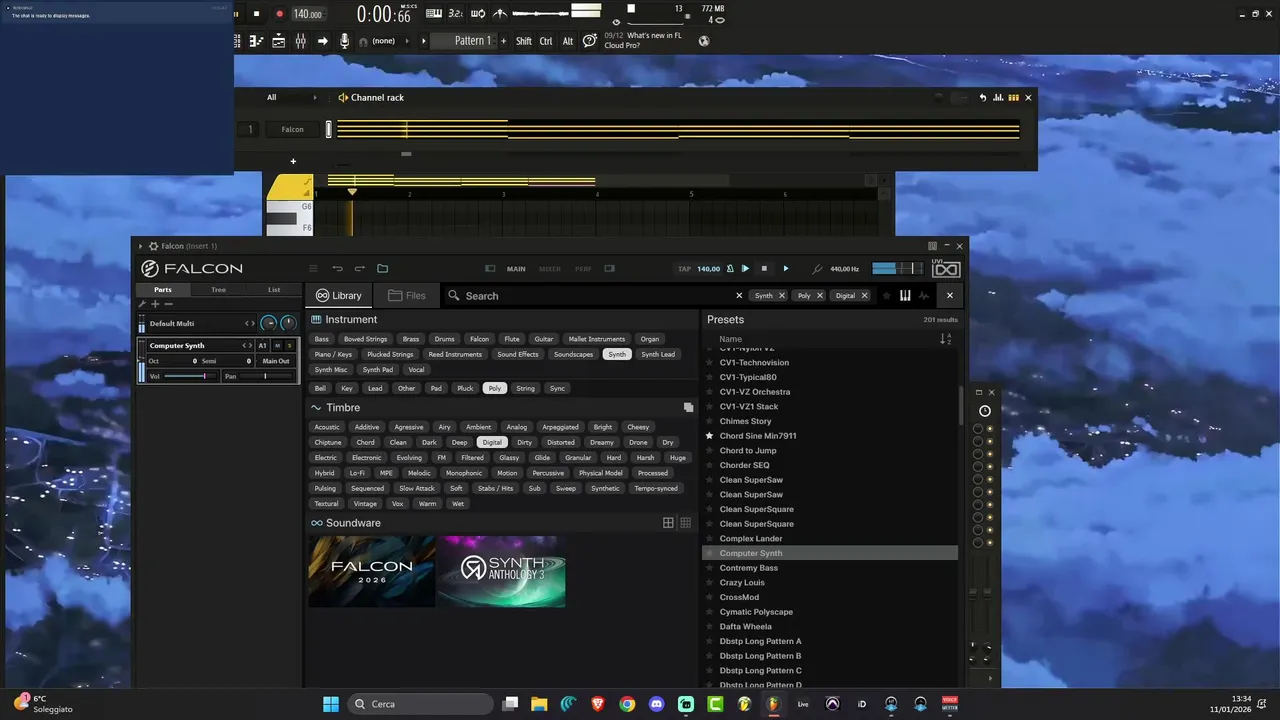
Task: Toggle Falcon right sidebar panel icon
Action: 609,269
